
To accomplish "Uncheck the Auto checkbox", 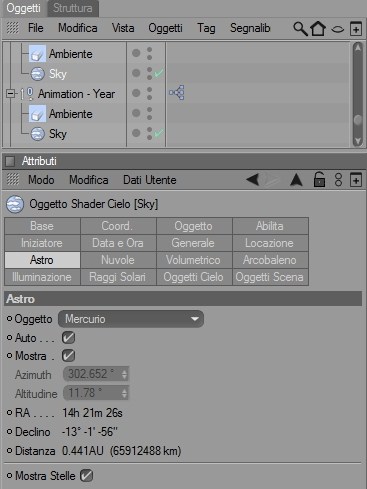I will 68,337.
